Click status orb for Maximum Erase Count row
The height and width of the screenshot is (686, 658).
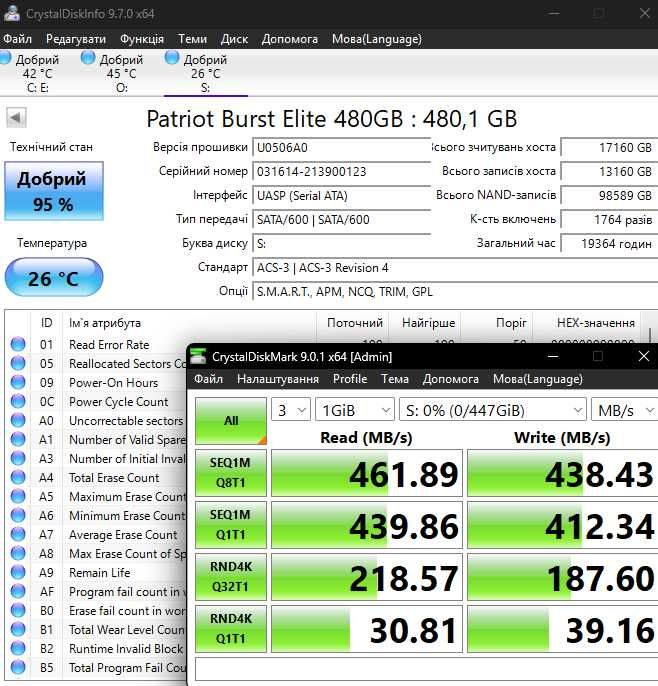18,496
